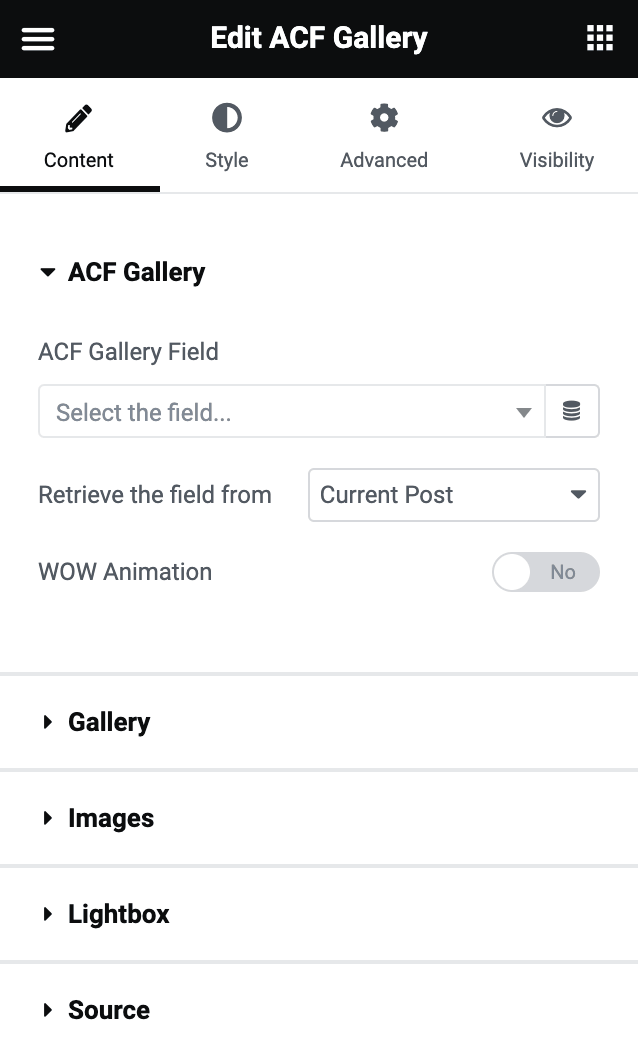Click the eye Visibility icon
The width and height of the screenshot is (638, 1056).
(557, 117)
